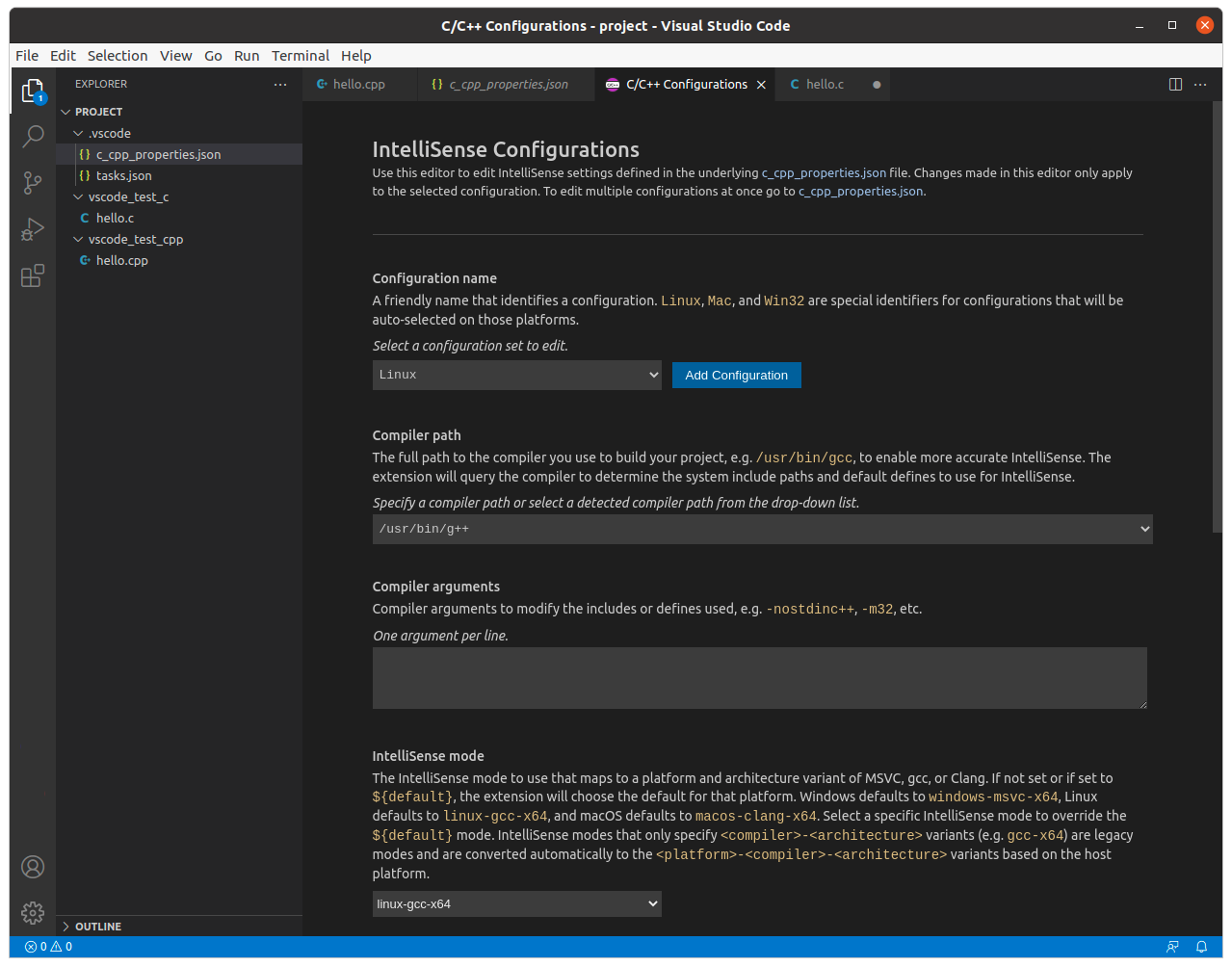Click the IntelliSense mode section title
Viewport: 1232px width, 967px height.
pyautogui.click(x=429, y=756)
